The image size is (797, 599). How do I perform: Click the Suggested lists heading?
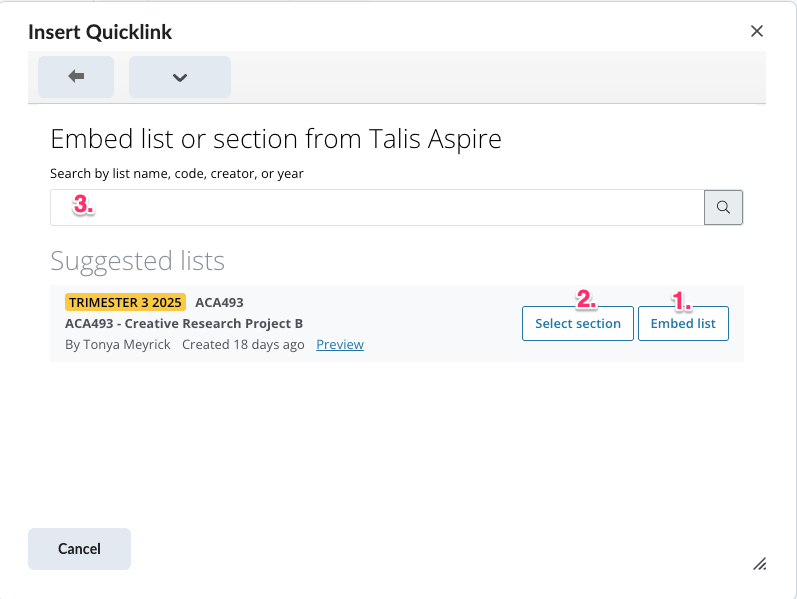[x=137, y=261]
